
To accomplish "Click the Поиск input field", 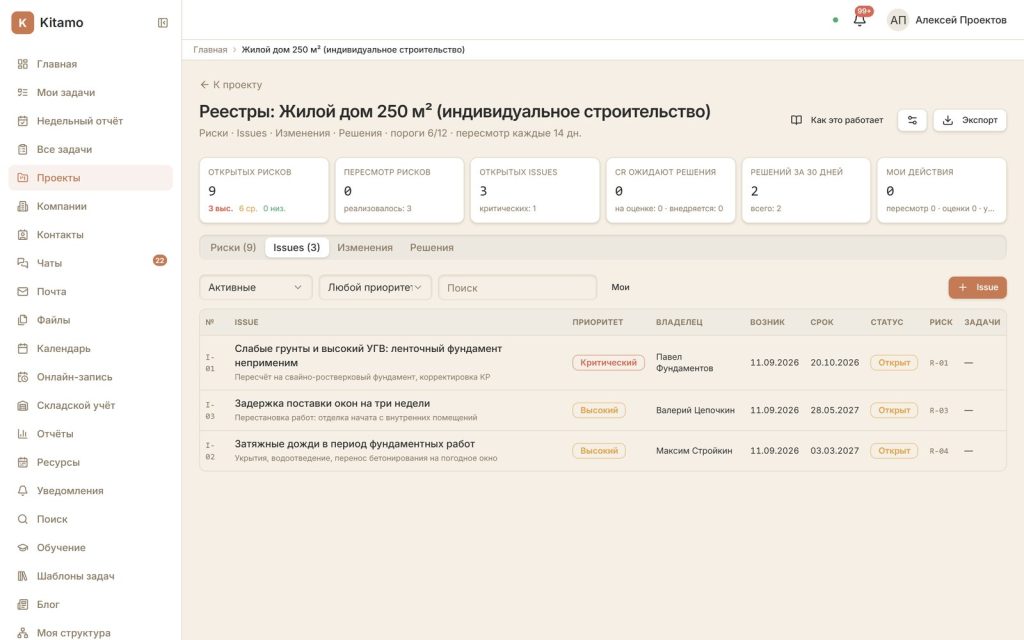I will [517, 287].
